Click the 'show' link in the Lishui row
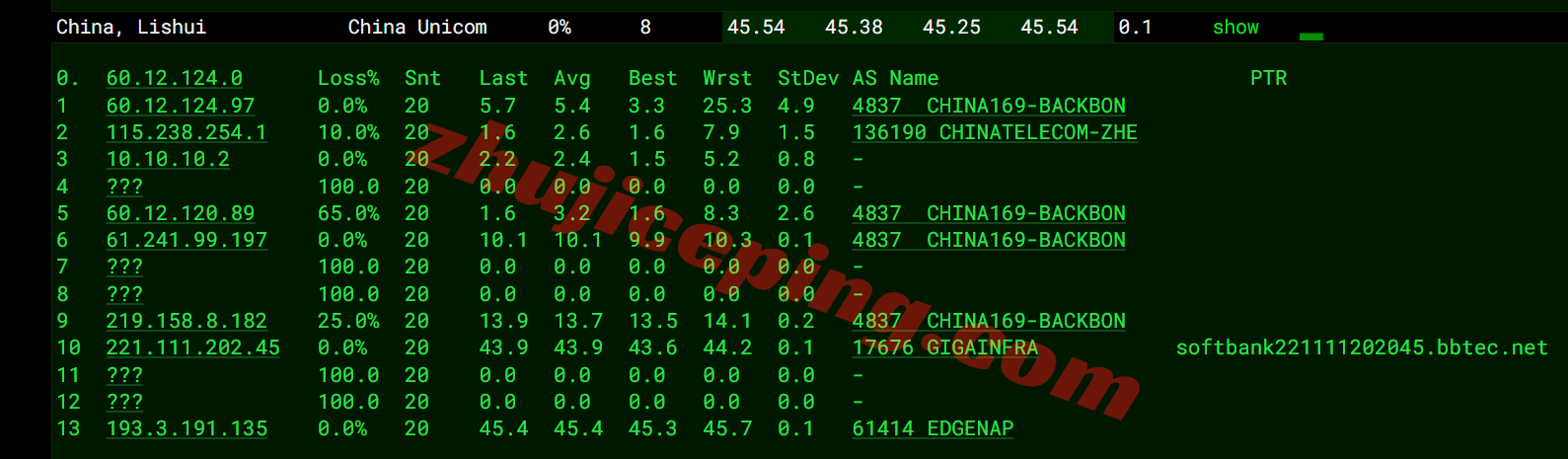This screenshot has width=1568, height=459. pos(1235,28)
